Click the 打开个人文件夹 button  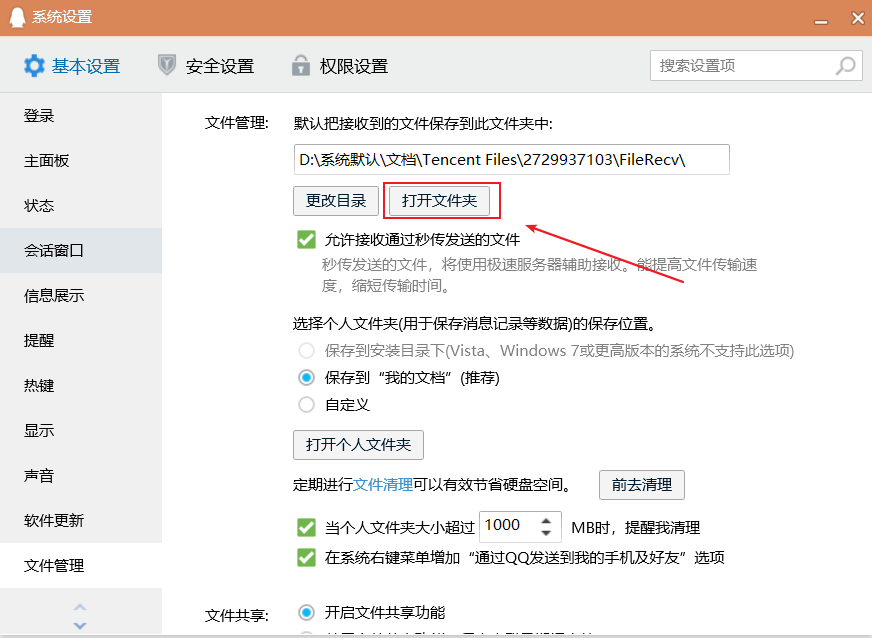(359, 445)
